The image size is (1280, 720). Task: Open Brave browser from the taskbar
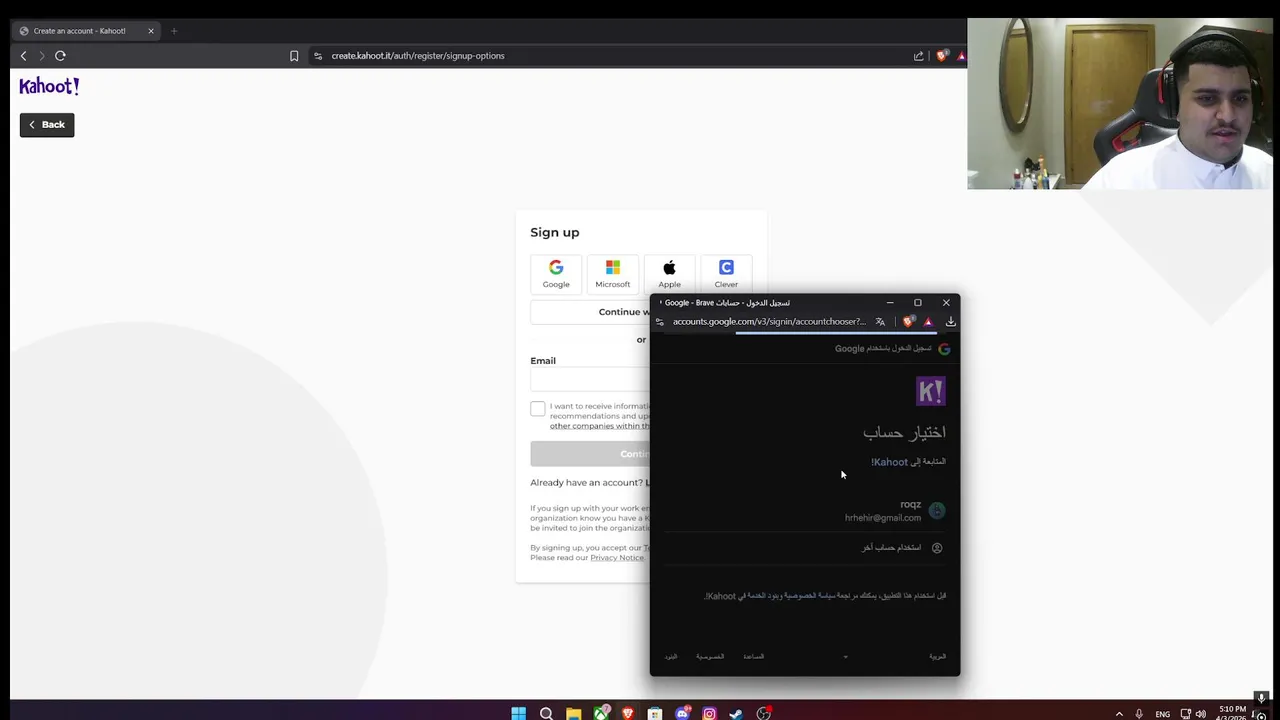628,713
